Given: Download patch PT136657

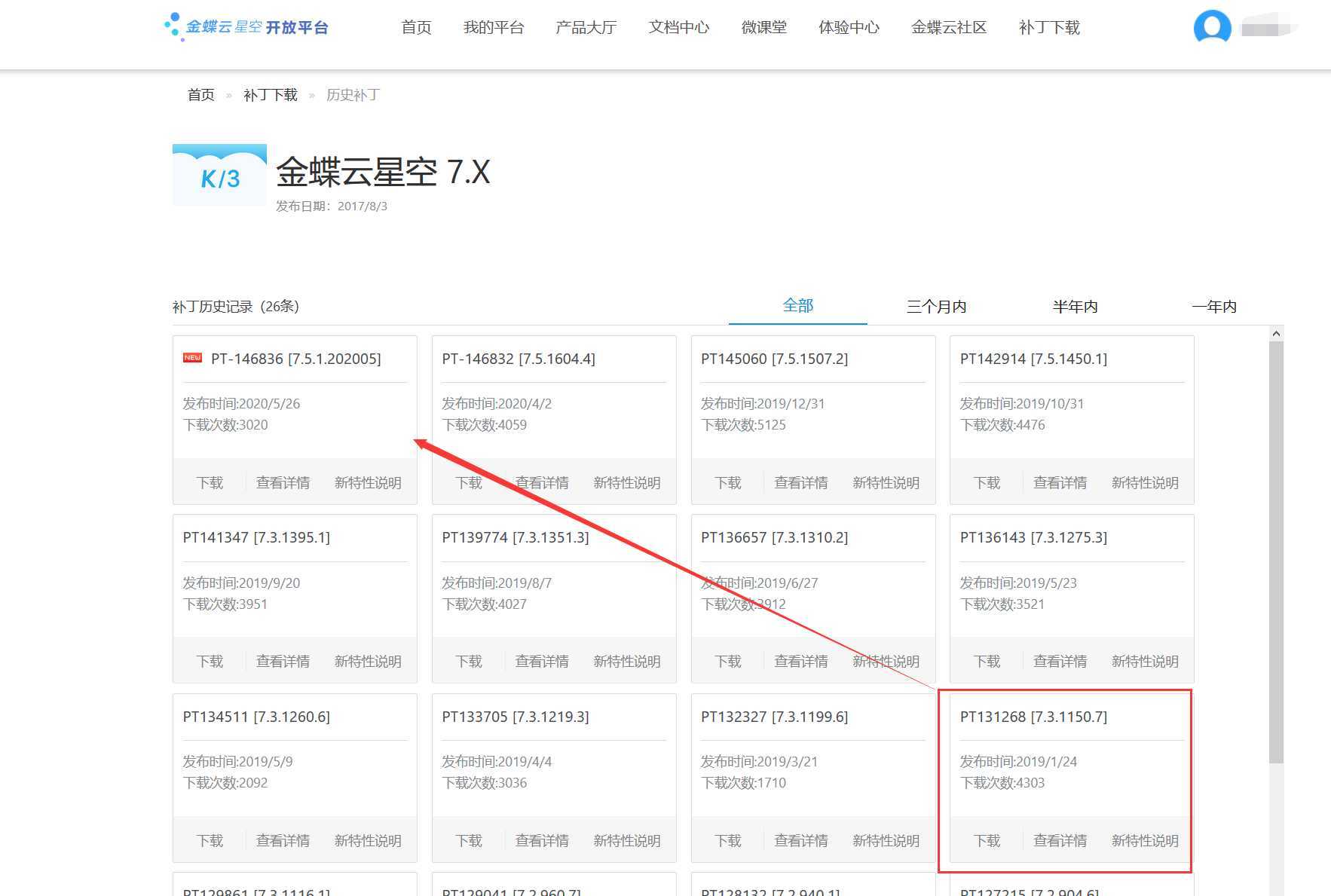Looking at the screenshot, I should tap(729, 662).
